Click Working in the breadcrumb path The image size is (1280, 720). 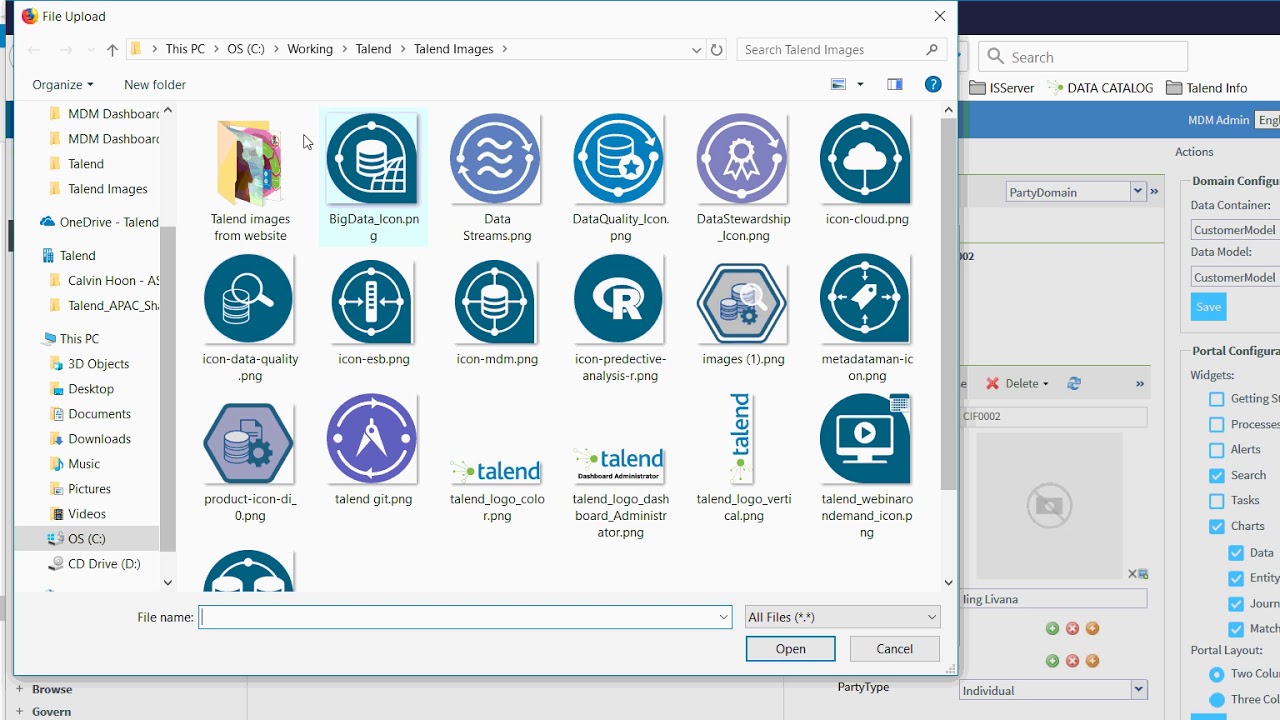coord(310,49)
